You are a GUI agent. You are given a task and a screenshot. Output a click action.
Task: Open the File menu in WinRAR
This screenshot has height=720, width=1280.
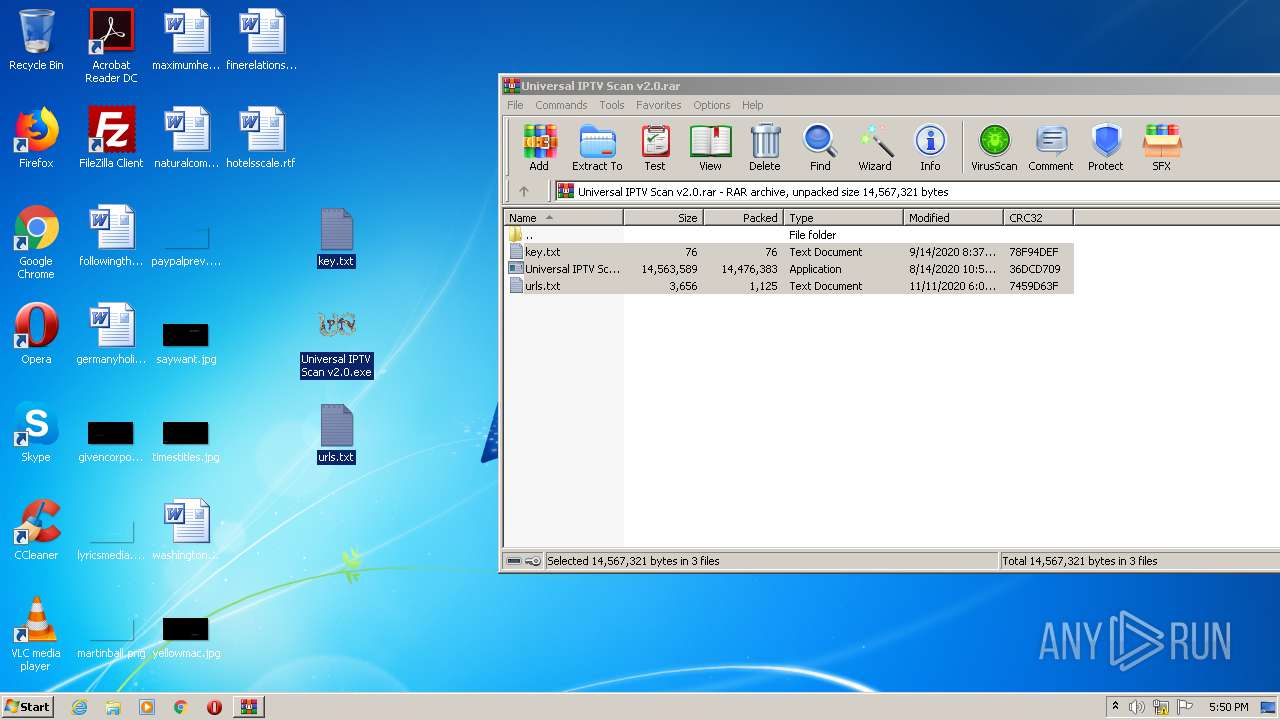coord(515,105)
